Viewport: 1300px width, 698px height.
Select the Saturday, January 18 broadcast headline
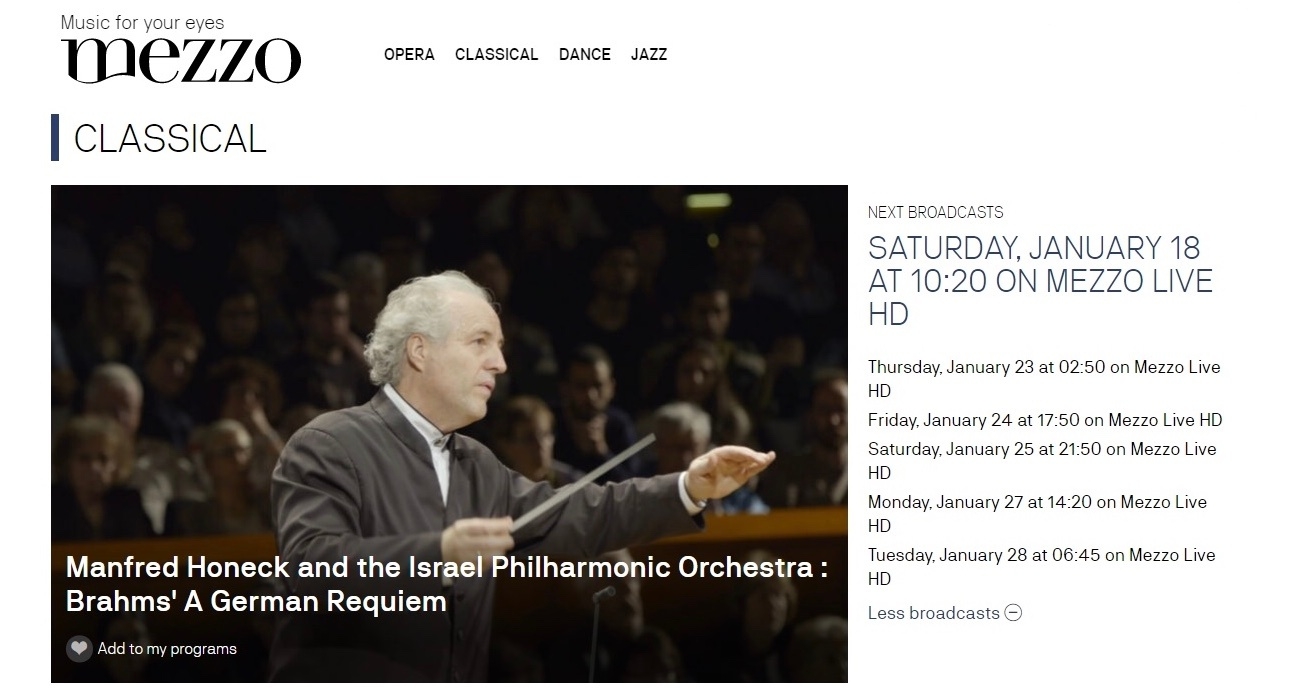[1040, 281]
